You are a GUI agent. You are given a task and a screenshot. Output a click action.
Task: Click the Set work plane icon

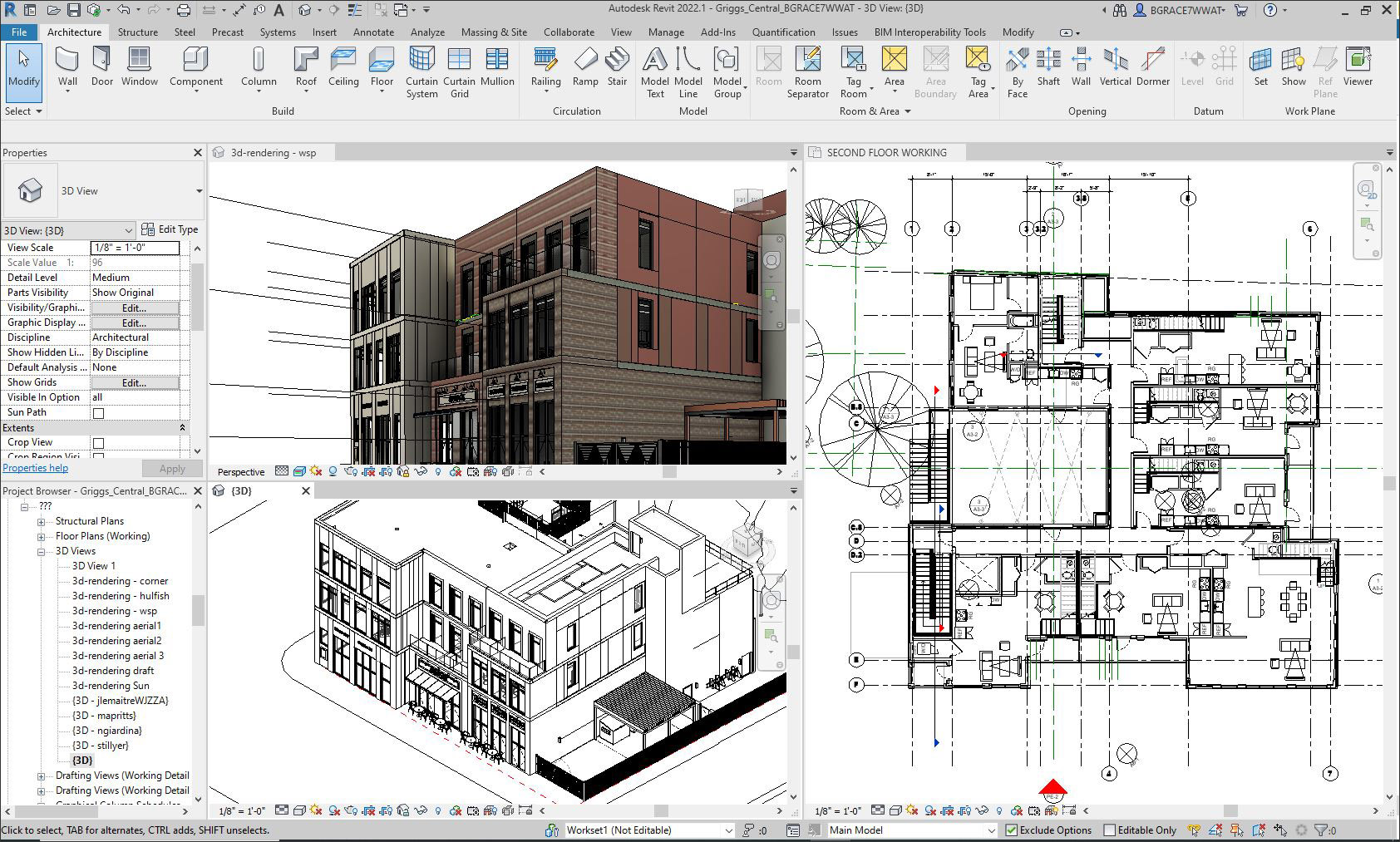1261,66
